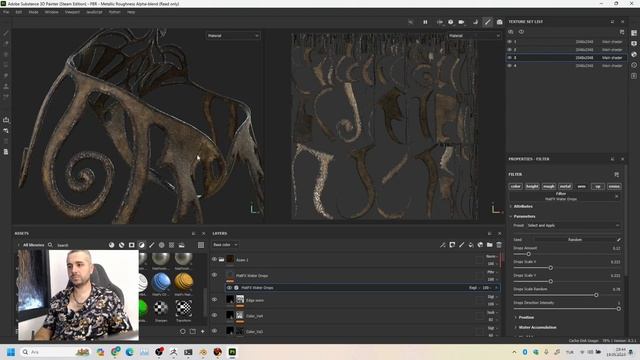Toggle the rough channel button in Filter
The image size is (640, 360).
click(x=549, y=186)
